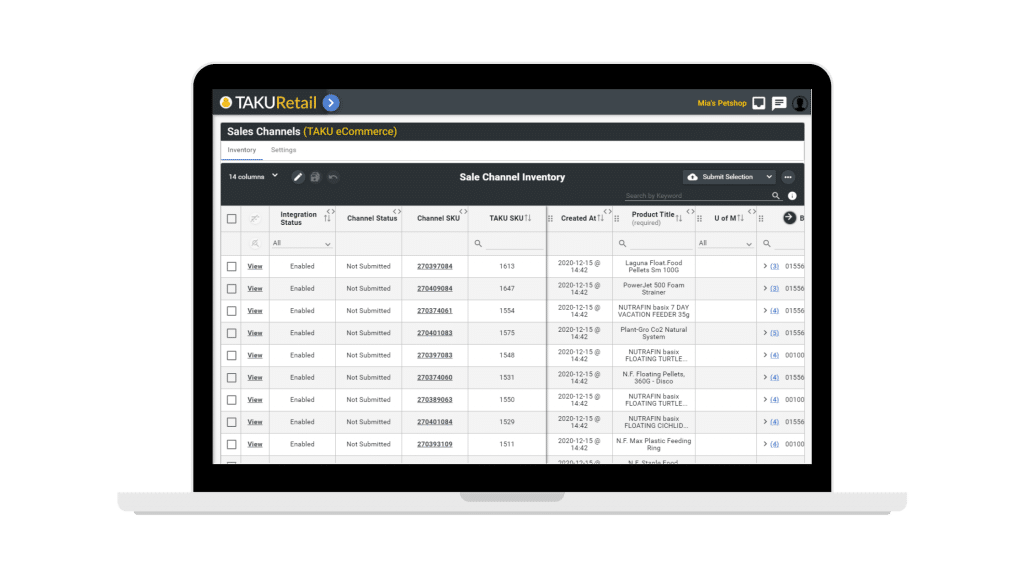Screen dimensions: 1024x576
Task: Click the column-resize arrows on Channel SKU
Action: 463,212
